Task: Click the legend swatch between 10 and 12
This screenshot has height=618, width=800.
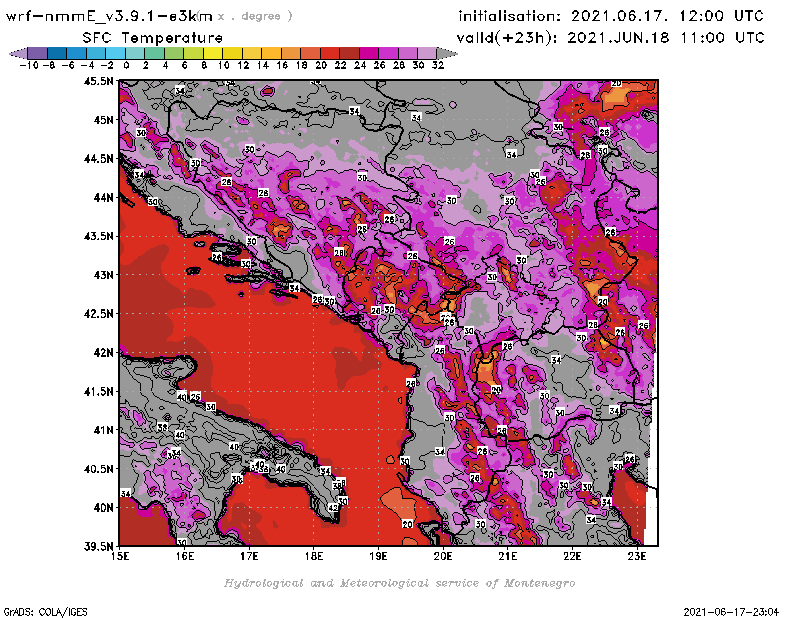Action: tap(232, 53)
